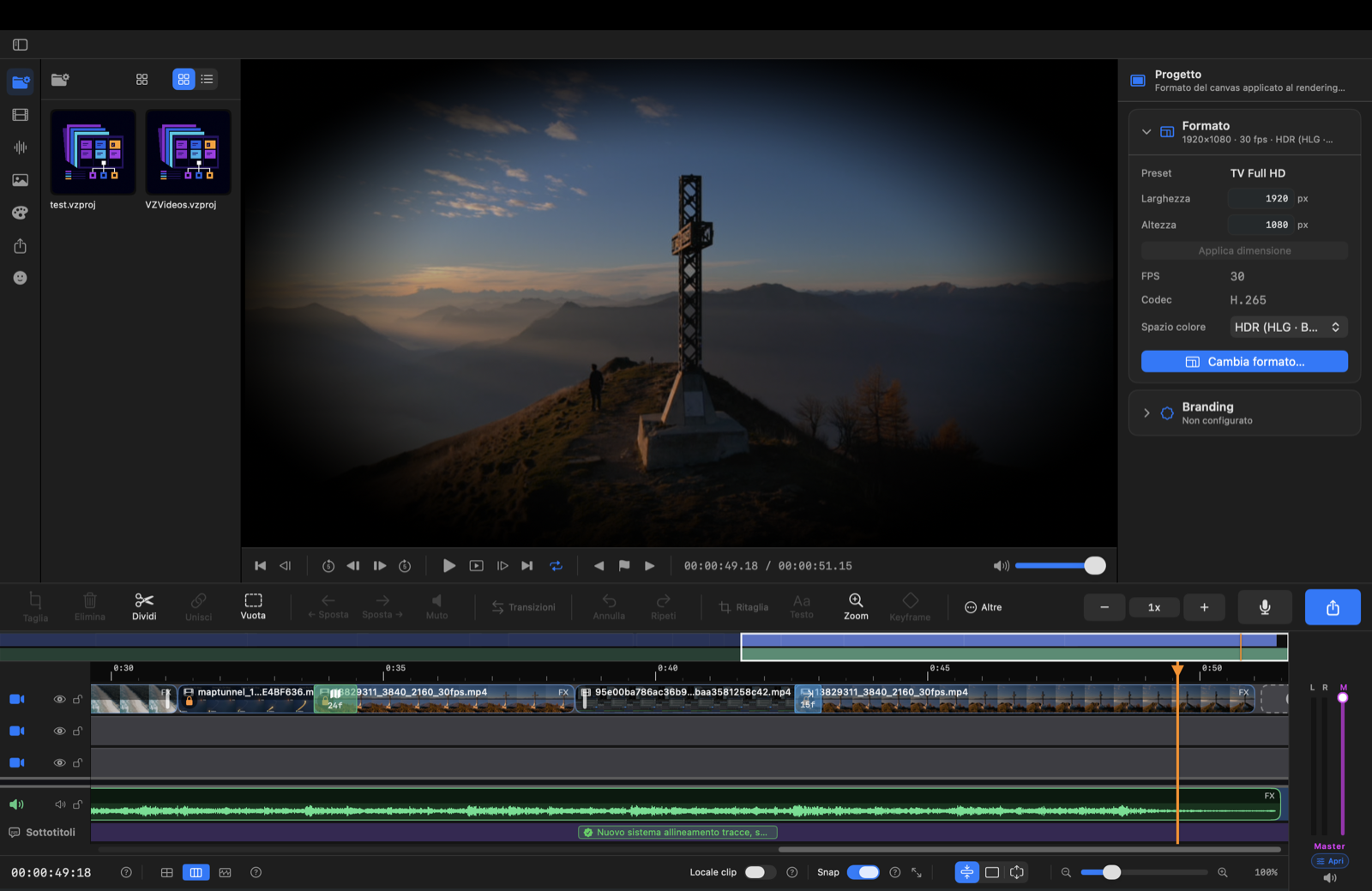Toggle visibility of the second video track
This screenshot has height=891, width=1372.
tap(59, 731)
